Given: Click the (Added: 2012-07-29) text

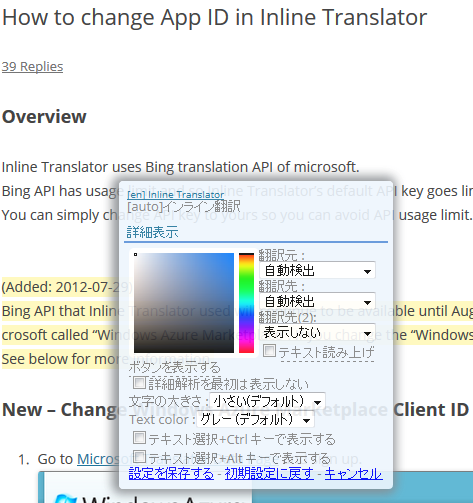Looking at the screenshot, I should (67, 287).
